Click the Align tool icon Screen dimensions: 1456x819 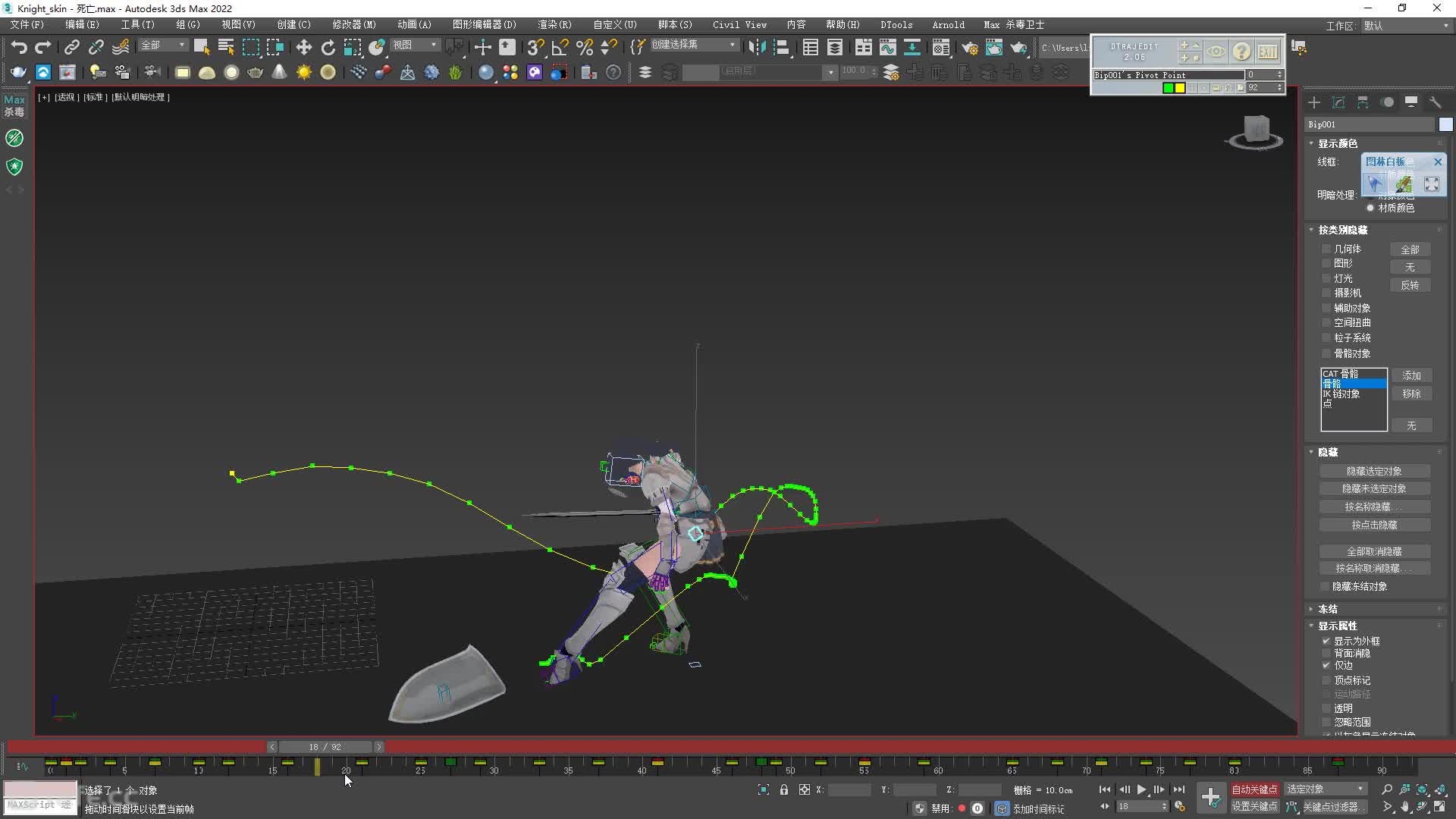pos(781,47)
